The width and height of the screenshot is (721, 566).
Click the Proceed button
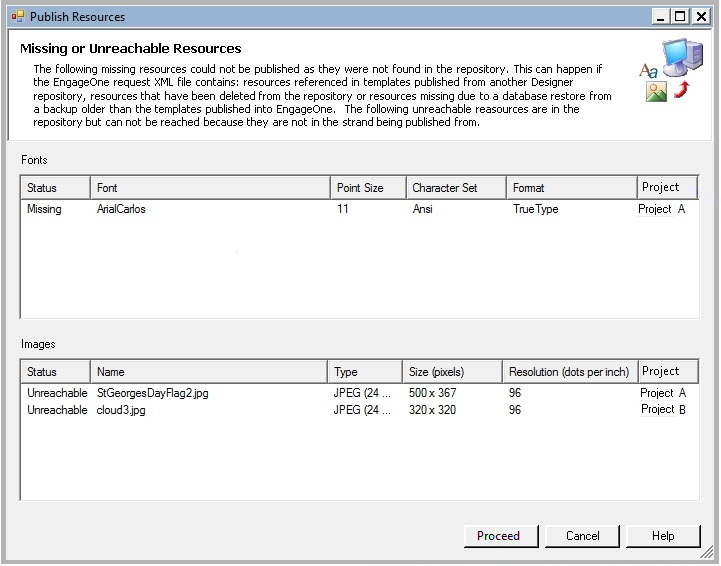click(x=500, y=536)
